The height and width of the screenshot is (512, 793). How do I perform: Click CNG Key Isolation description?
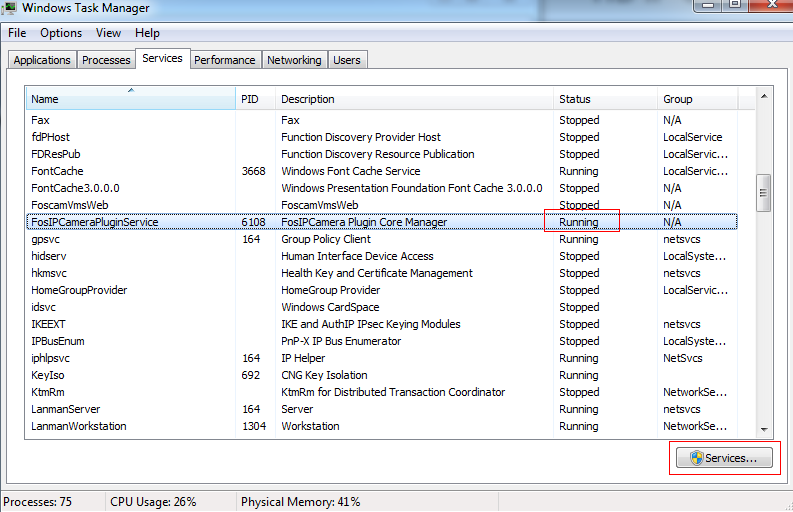click(x=324, y=375)
